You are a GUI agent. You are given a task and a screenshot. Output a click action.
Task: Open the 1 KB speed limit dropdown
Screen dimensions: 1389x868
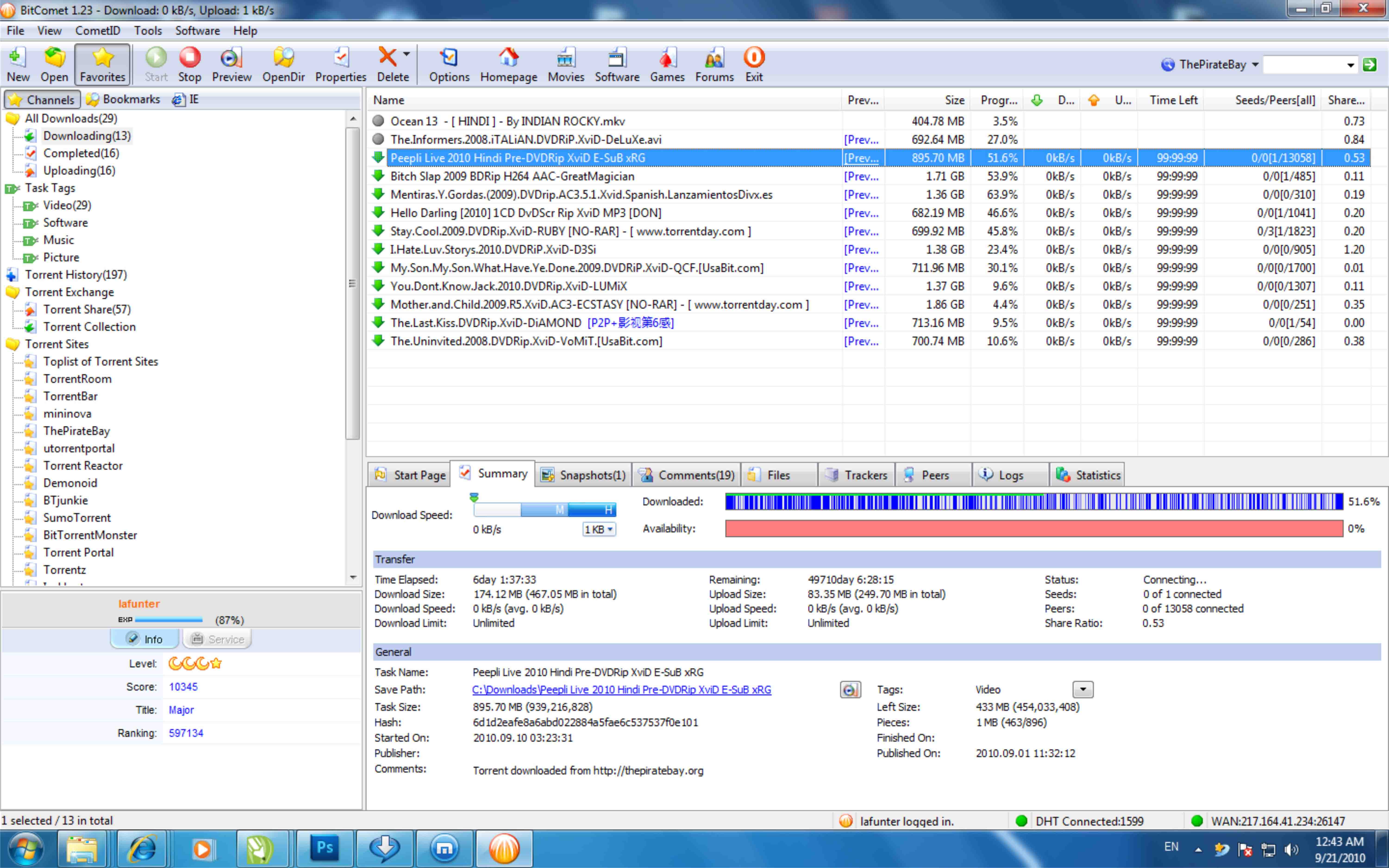click(x=599, y=529)
